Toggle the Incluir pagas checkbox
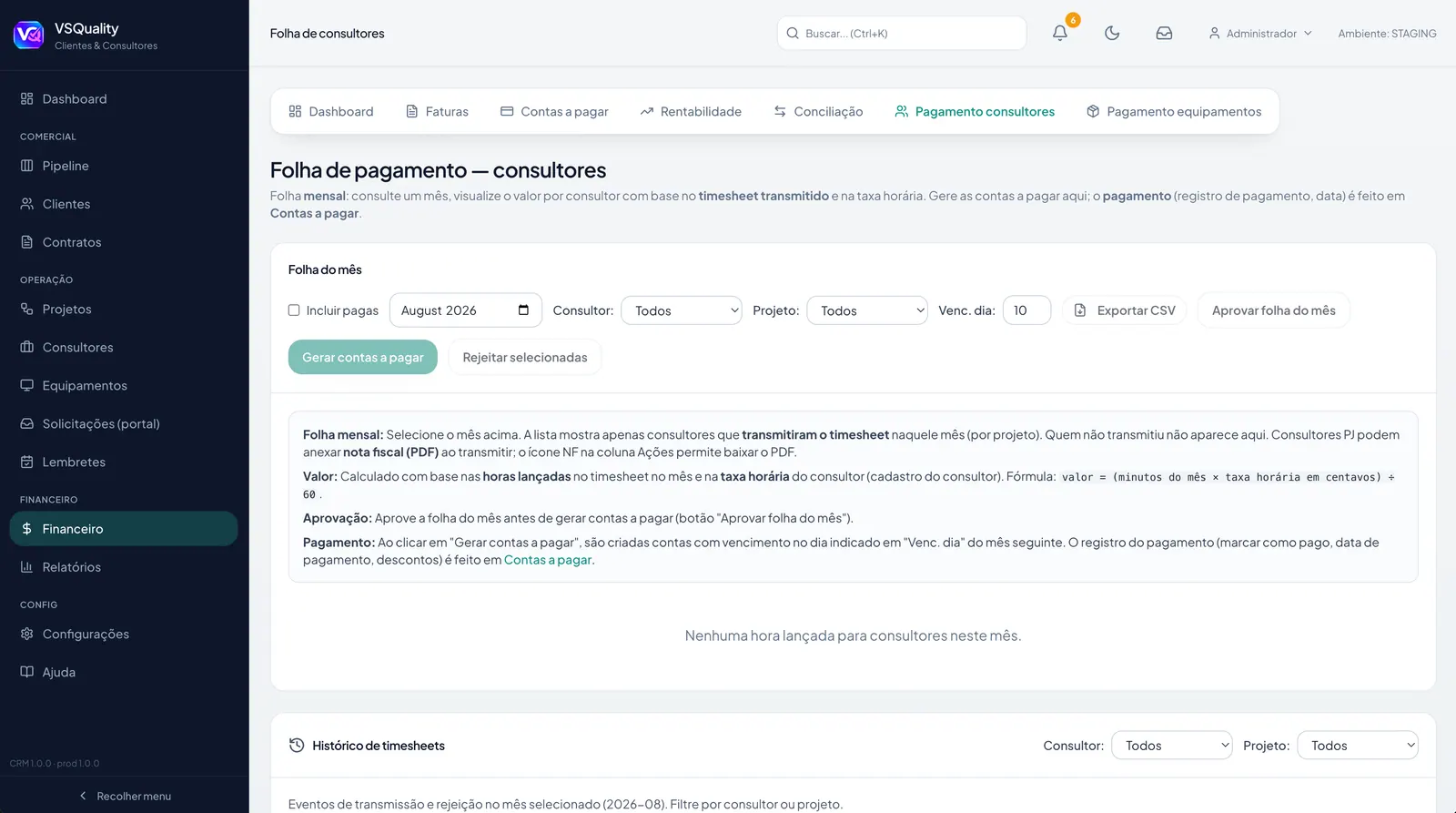Viewport: 1456px width, 813px height. click(294, 310)
